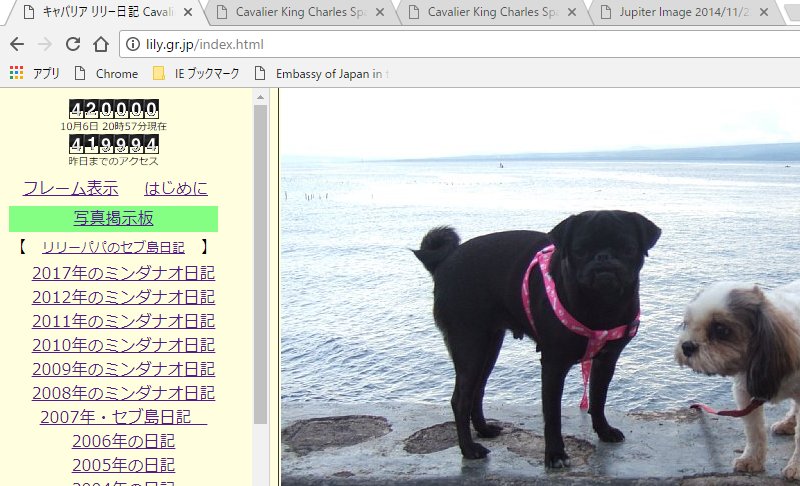
Task: Go back with the browser back arrow
Action: click(x=17, y=44)
